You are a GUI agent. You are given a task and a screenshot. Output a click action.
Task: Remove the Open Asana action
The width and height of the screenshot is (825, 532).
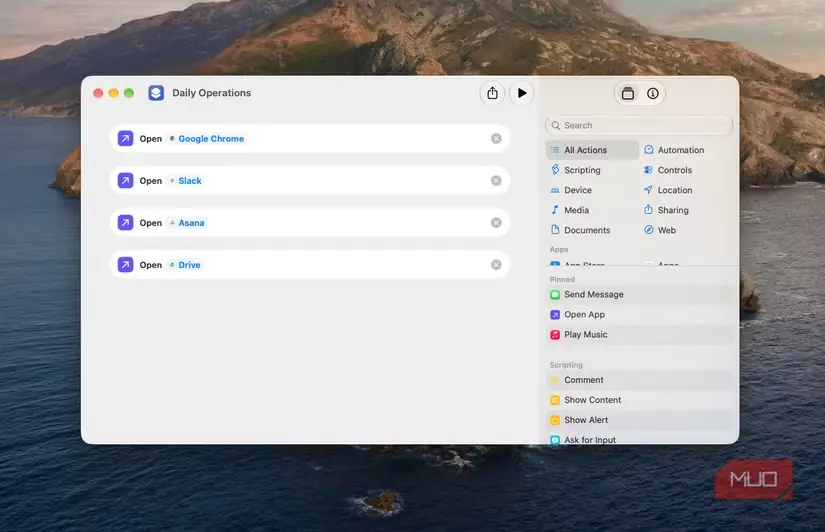[496, 223]
